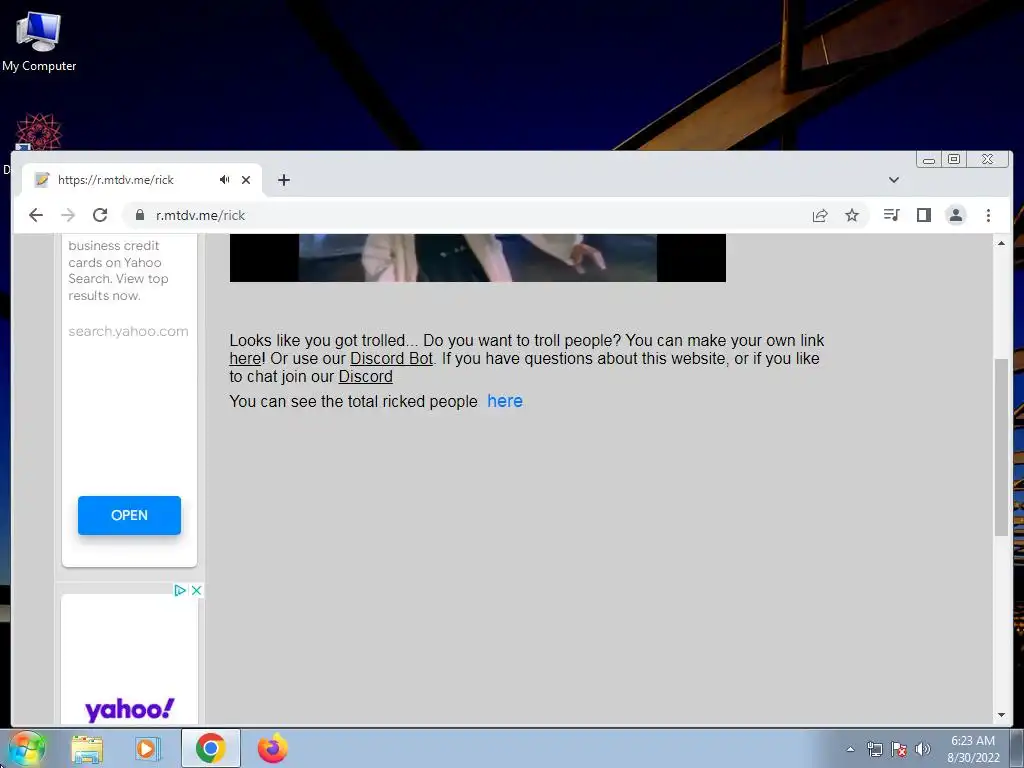Bookmark this tab with the star icon
Image resolution: width=1024 pixels, height=768 pixels.
[852, 215]
